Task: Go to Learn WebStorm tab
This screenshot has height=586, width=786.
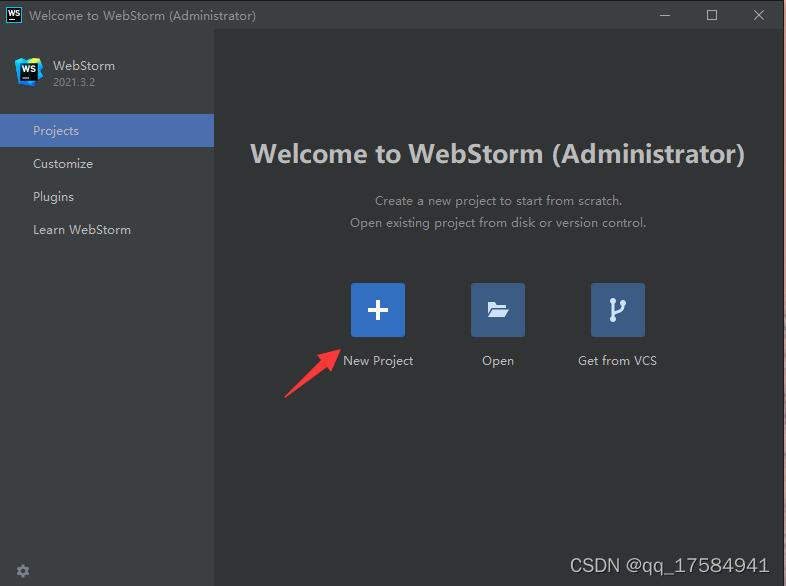Action: [x=107, y=230]
